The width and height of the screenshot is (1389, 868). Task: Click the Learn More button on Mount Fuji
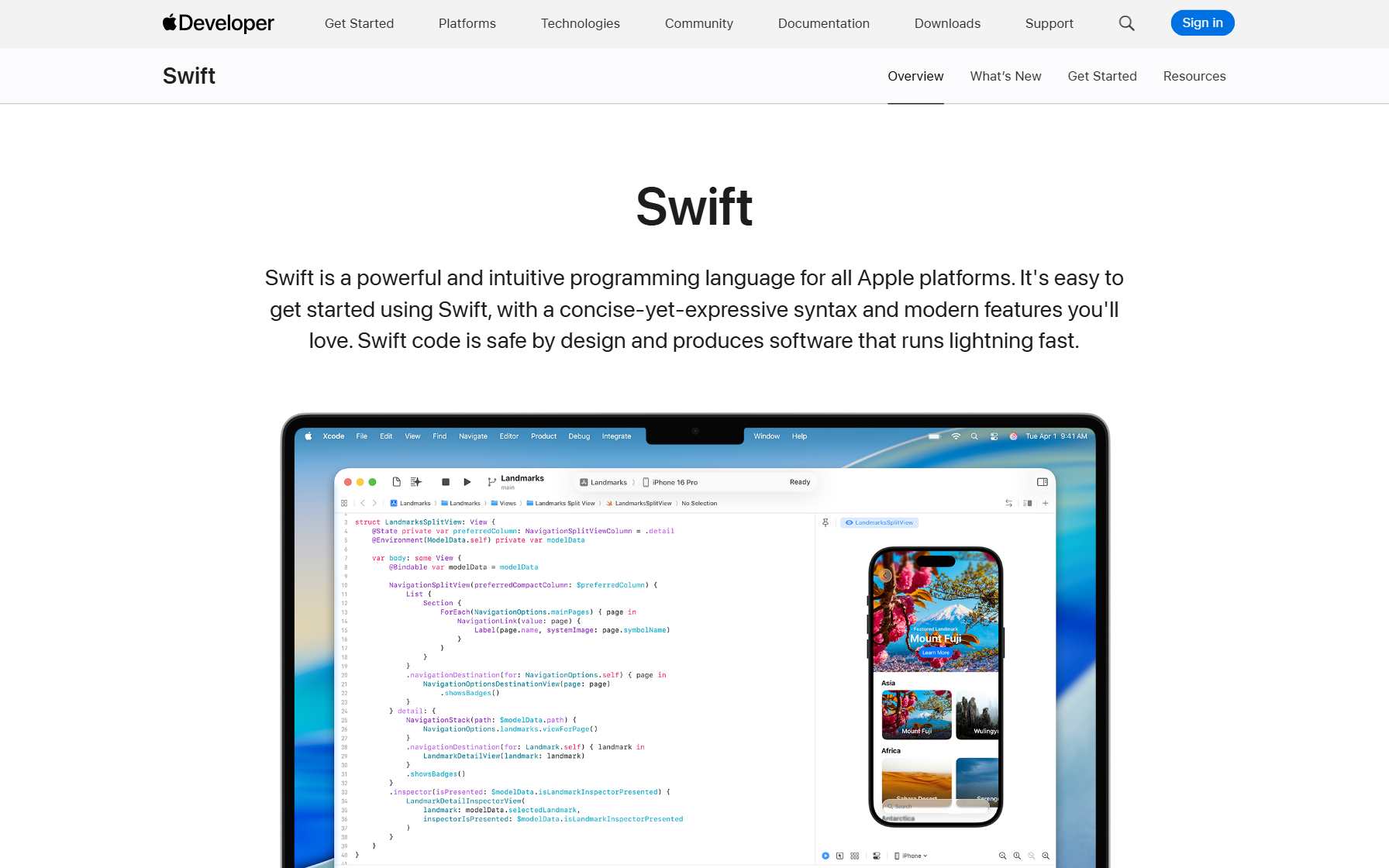coord(936,653)
